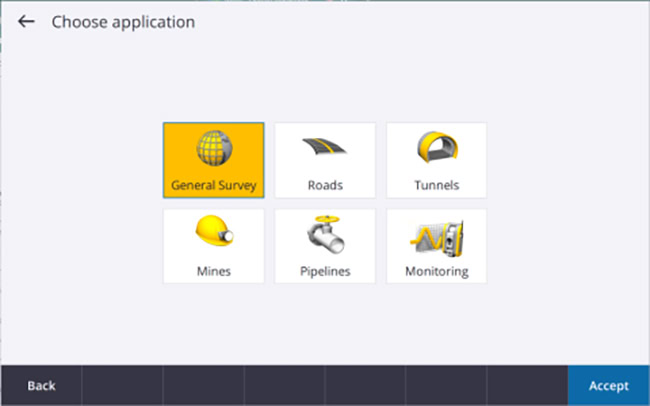Choose the Roads application icon
Image resolution: width=650 pixels, height=406 pixels.
pos(325,146)
